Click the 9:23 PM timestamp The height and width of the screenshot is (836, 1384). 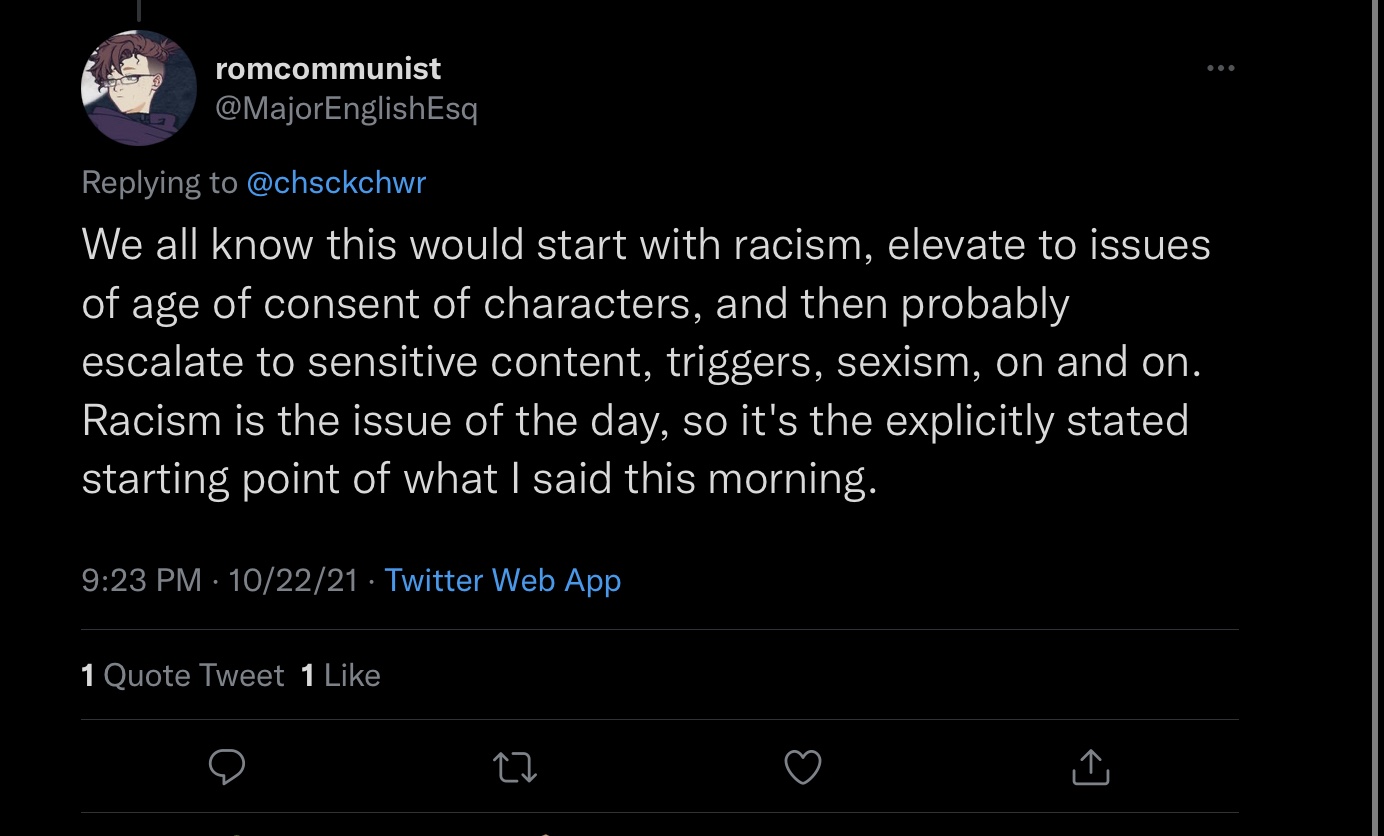[141, 580]
